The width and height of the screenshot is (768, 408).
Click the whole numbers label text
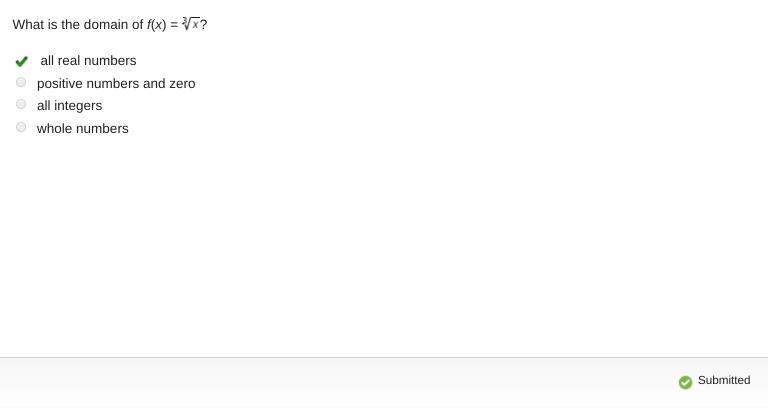pos(82,129)
